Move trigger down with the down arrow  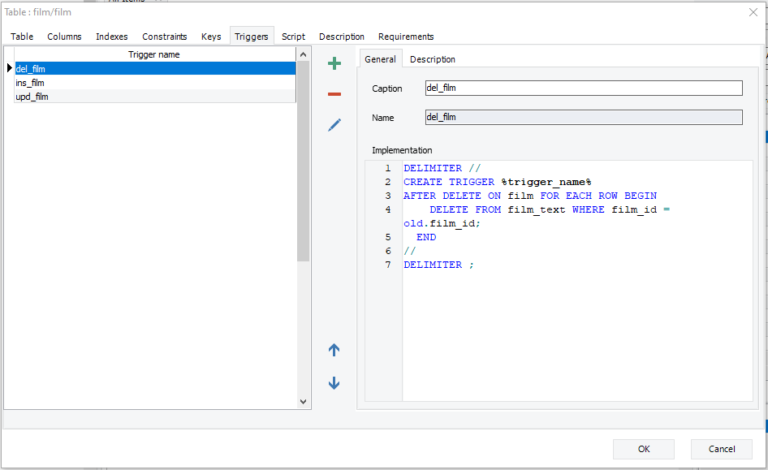(x=334, y=383)
